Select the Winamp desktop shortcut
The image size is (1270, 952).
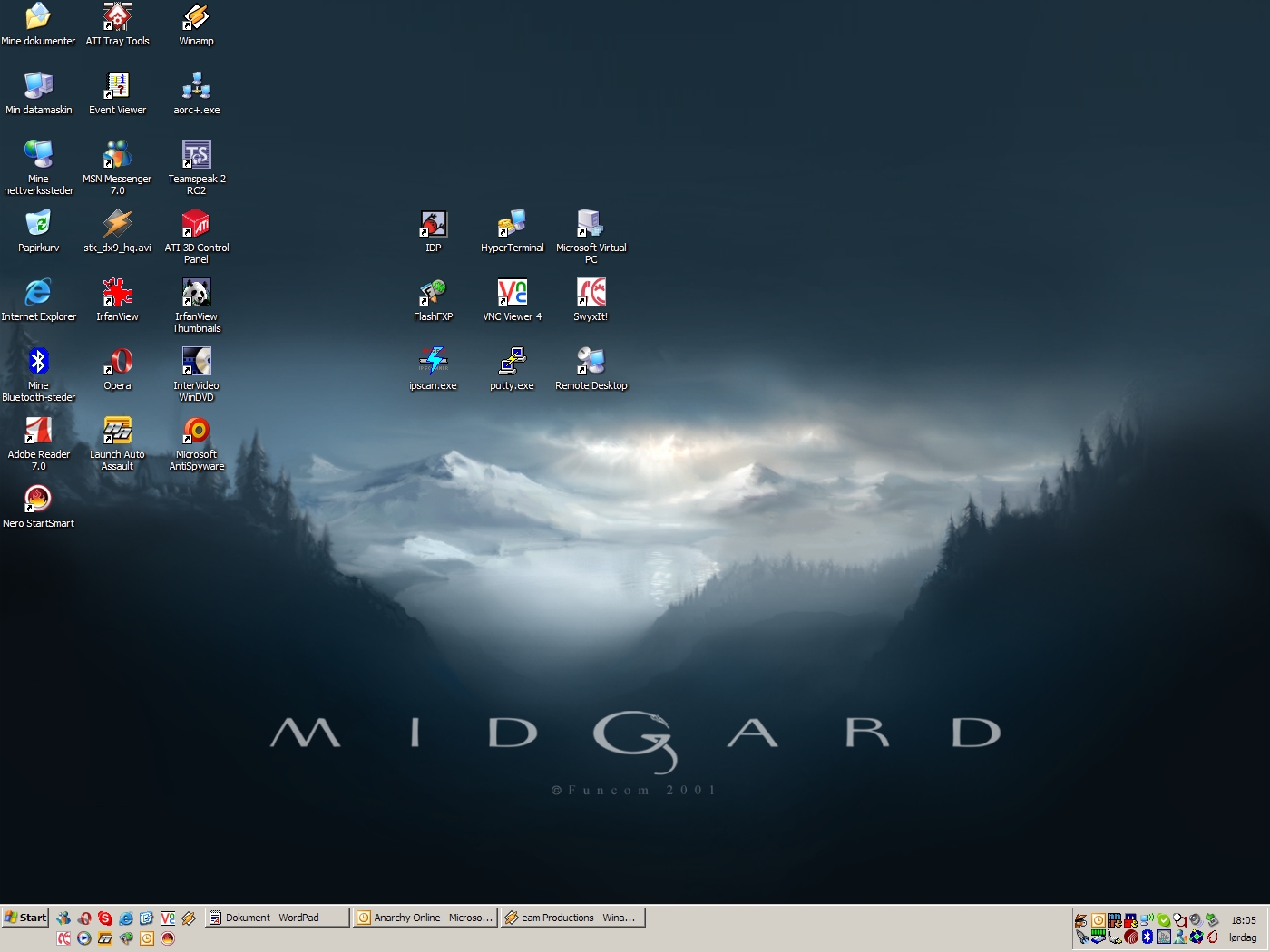(196, 18)
